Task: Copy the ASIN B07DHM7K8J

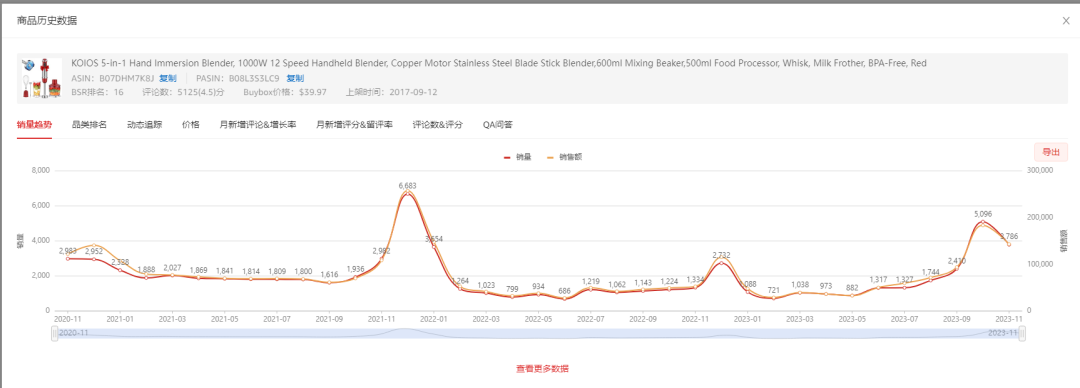Action: click(168, 79)
